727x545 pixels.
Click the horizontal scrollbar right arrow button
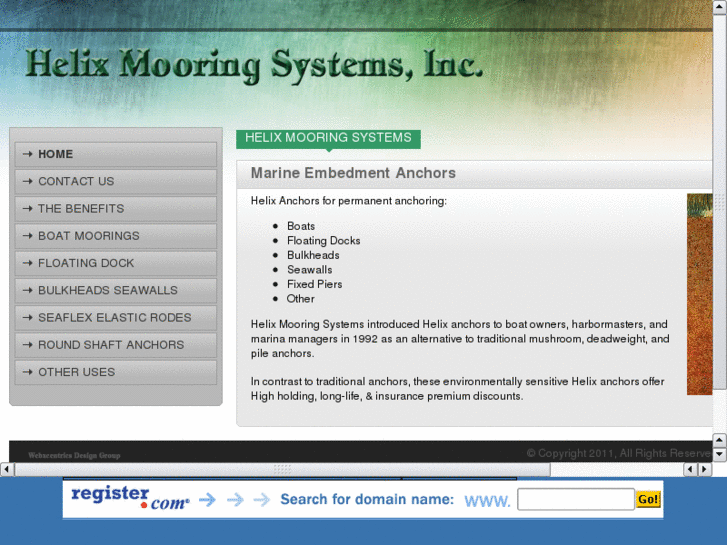(x=705, y=469)
